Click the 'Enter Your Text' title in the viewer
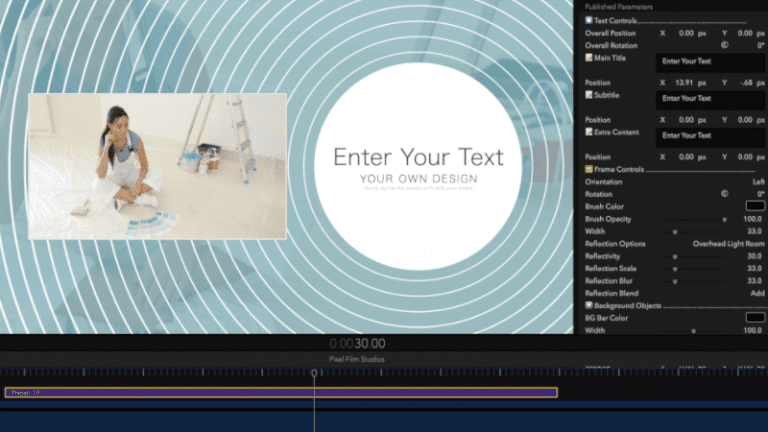Screen dimensions: 768x432 pyautogui.click(x=418, y=157)
